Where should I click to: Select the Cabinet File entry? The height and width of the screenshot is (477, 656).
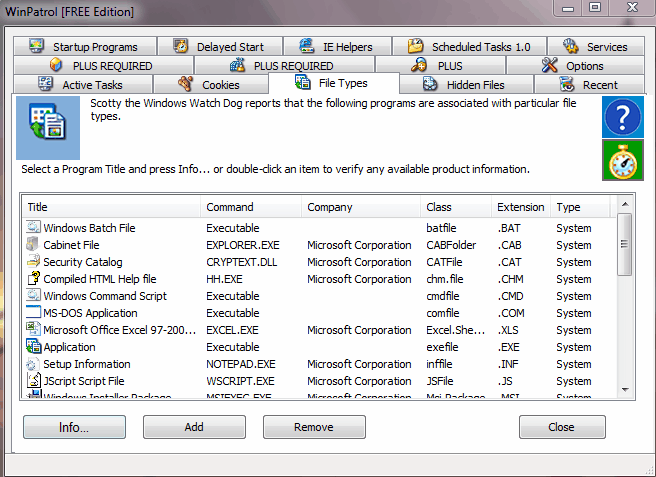coord(319,245)
